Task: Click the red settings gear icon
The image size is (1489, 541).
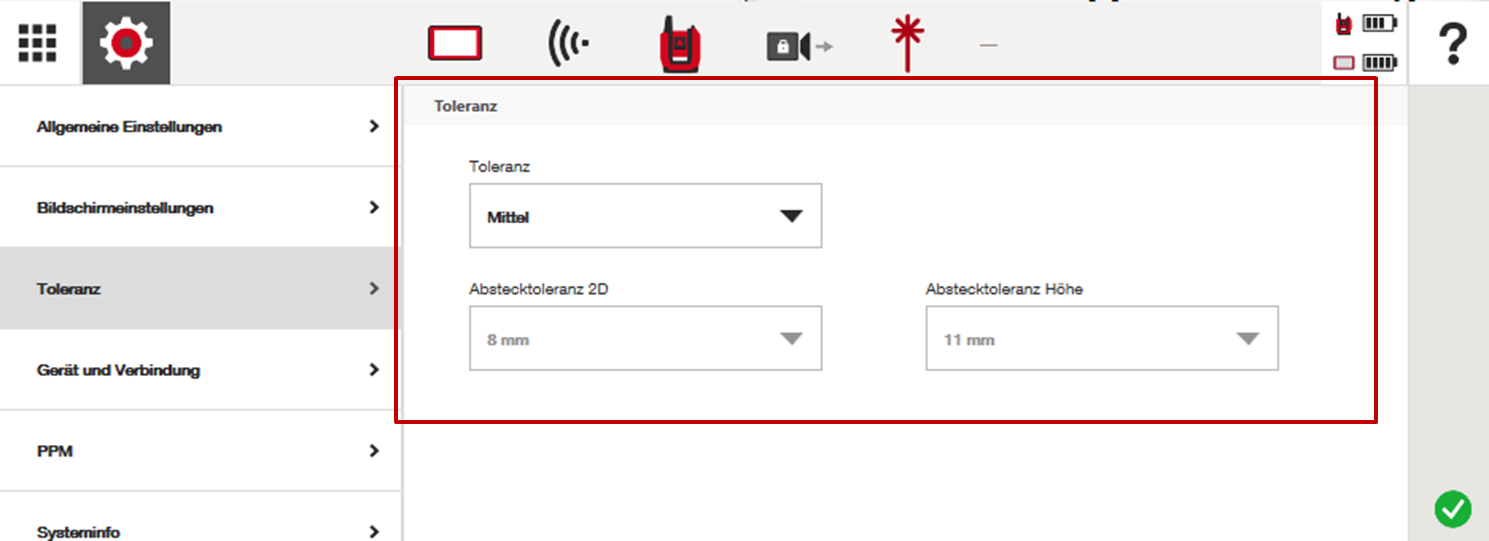Action: [126, 43]
